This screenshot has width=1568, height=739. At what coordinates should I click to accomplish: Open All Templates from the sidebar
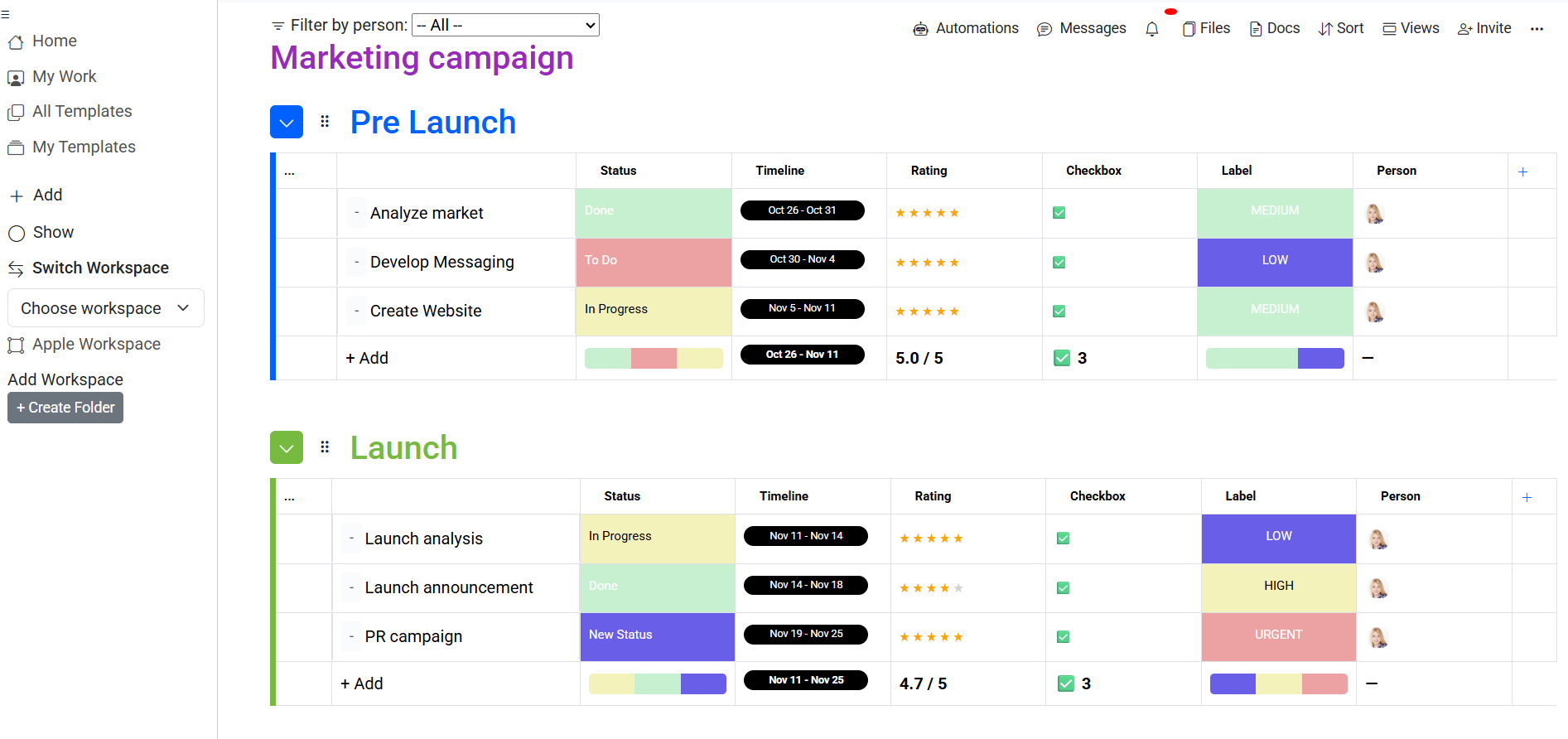pos(81,112)
